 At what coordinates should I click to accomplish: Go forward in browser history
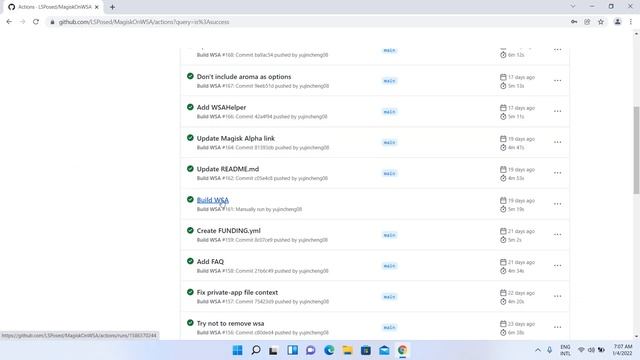click(22, 22)
